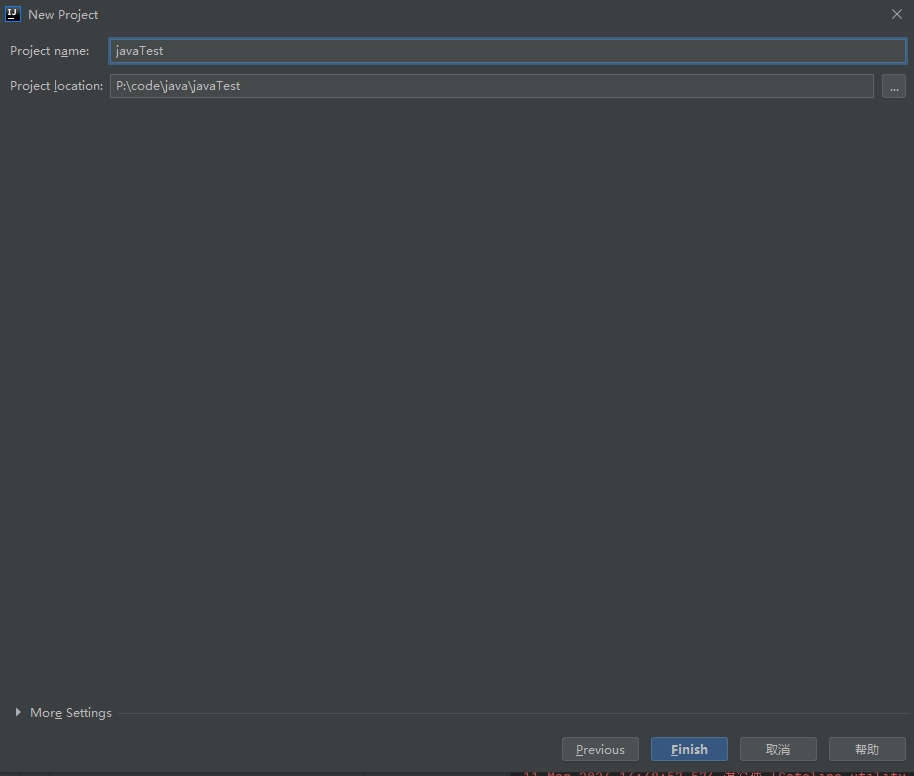914x776 pixels.
Task: Browse for project location with the ellipsis button
Action: tap(894, 86)
